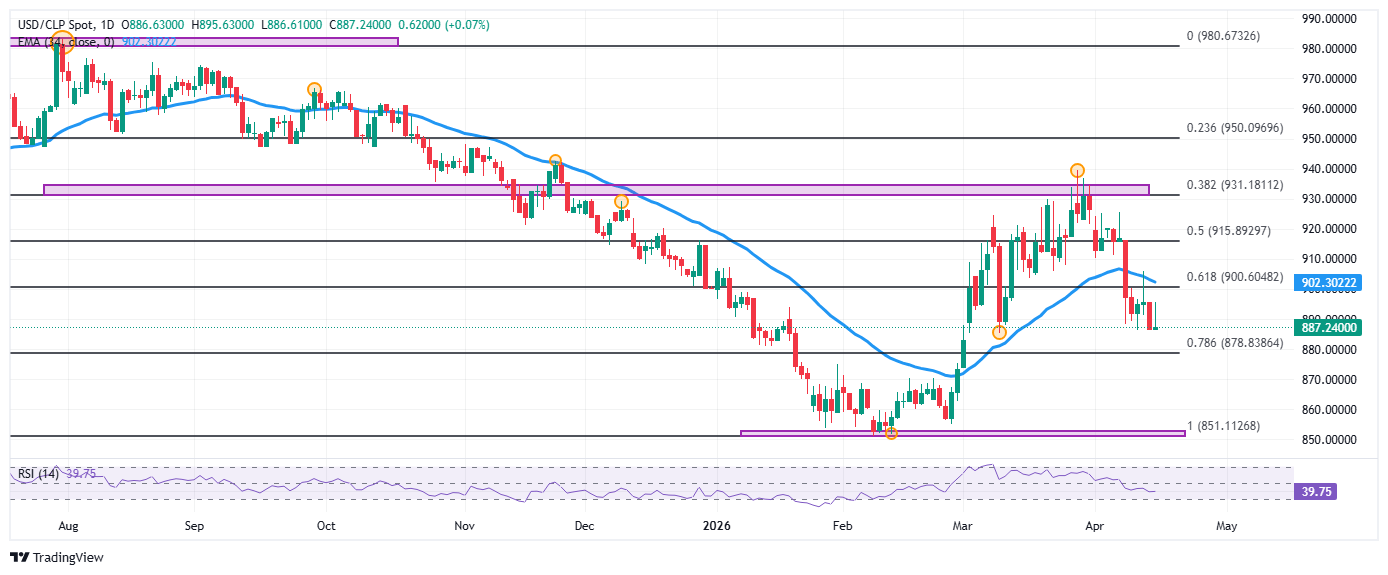The image size is (1388, 575).
Task: Select the large orange circle at the chart high
Action: pyautogui.click(x=62, y=41)
